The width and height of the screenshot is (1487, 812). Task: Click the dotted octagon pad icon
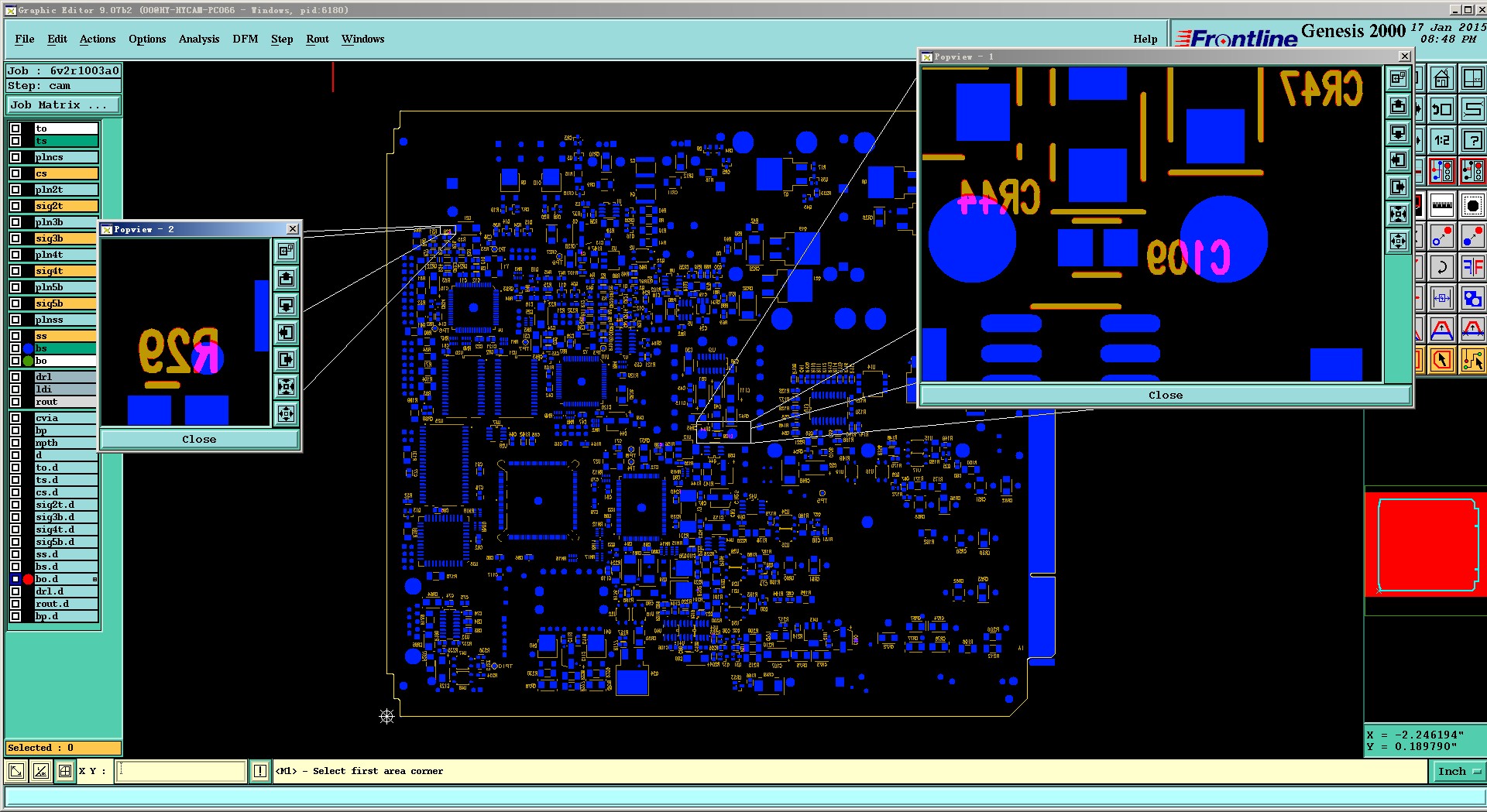(x=1472, y=206)
